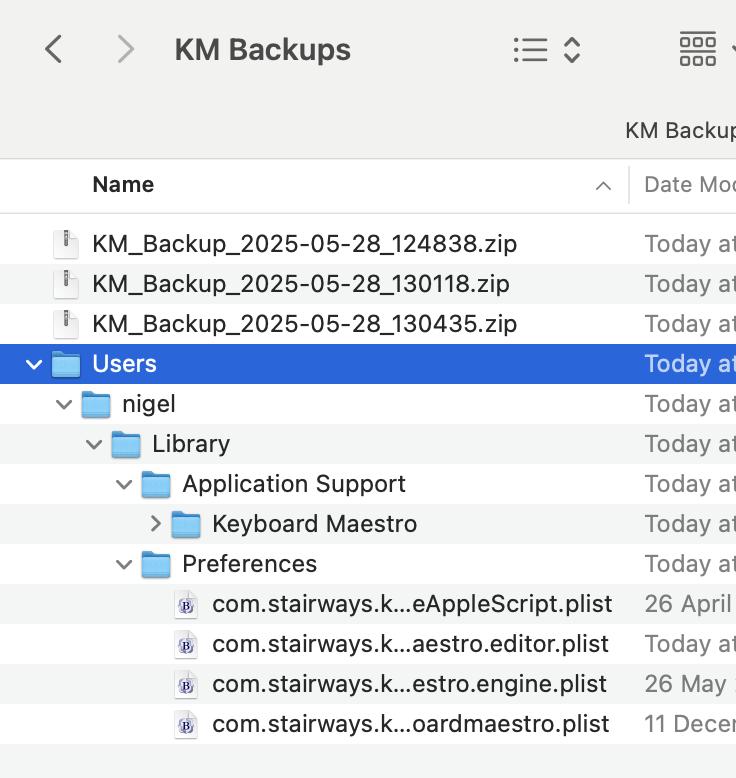The width and height of the screenshot is (736, 778).
Task: Open the group-by grid icon menu
Action: [699, 49]
